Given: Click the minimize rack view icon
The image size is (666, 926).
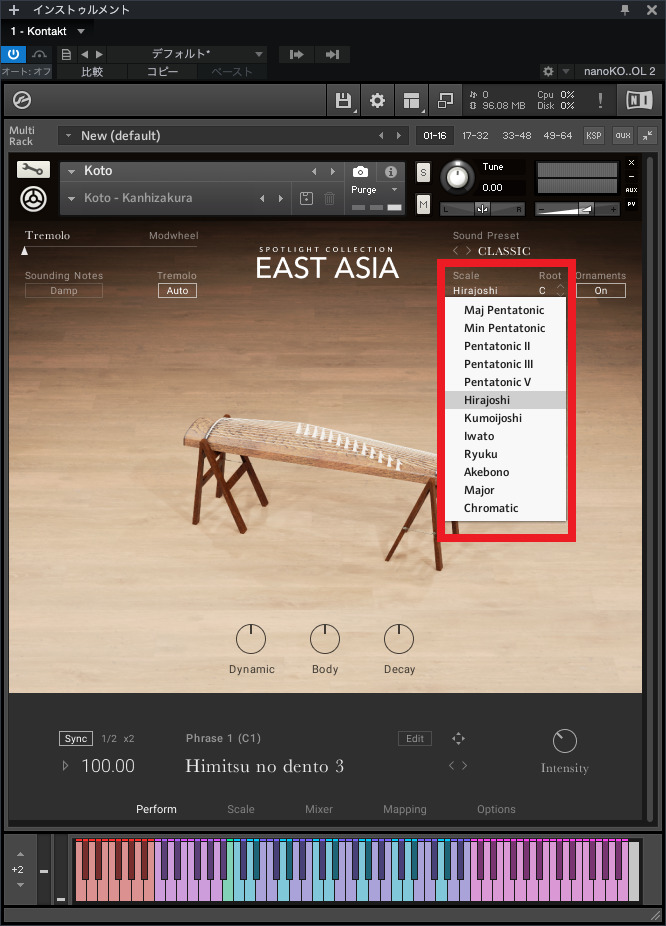Looking at the screenshot, I should coord(445,100).
